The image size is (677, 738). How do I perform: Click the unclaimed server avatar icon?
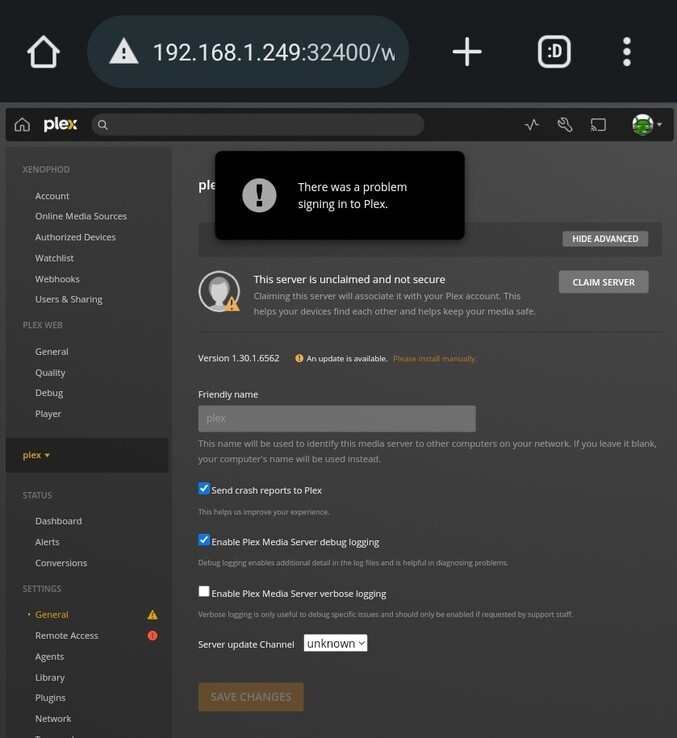tap(219, 291)
